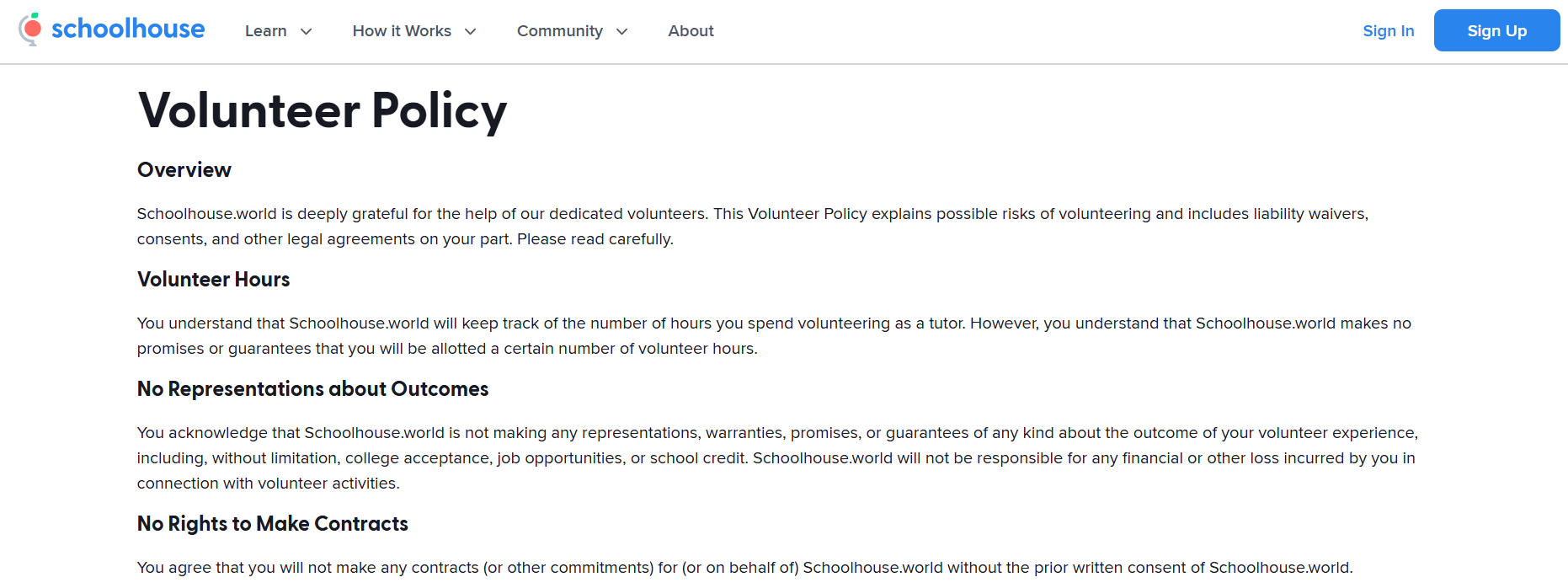Open the How it Works menu
The height and width of the screenshot is (588, 1568).
tap(402, 31)
